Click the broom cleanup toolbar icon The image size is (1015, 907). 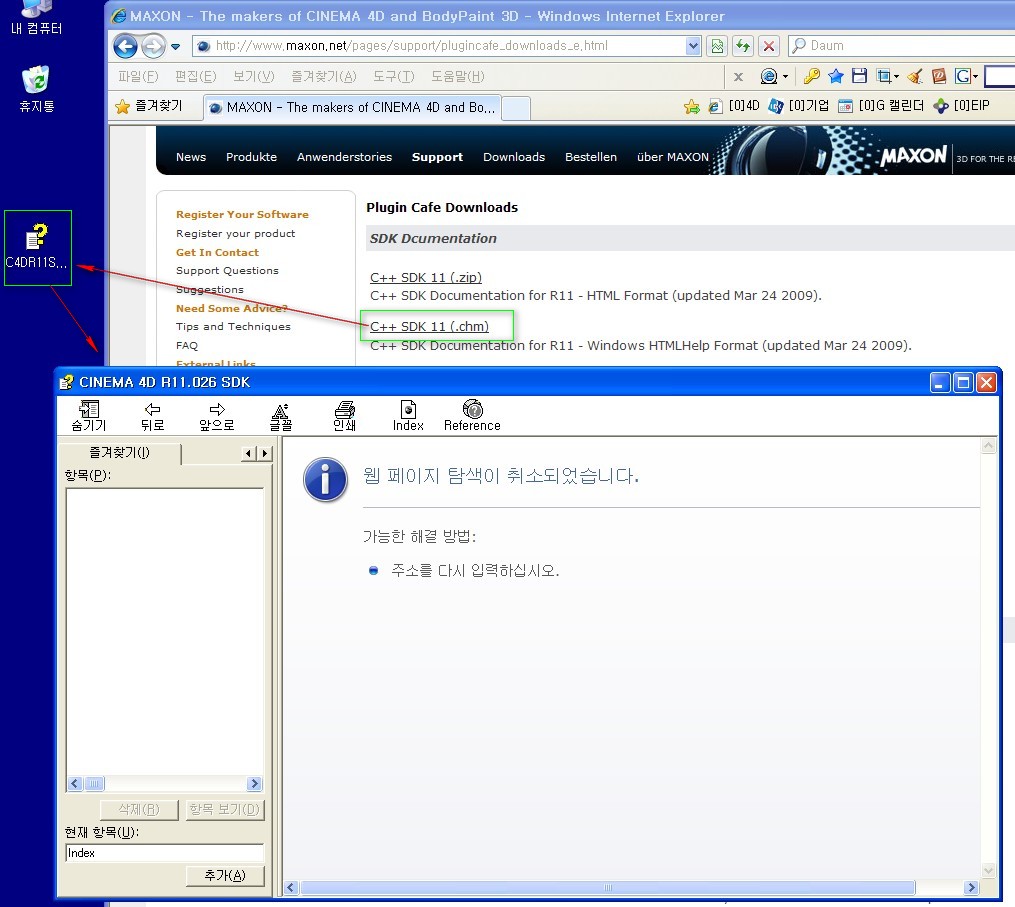915,76
